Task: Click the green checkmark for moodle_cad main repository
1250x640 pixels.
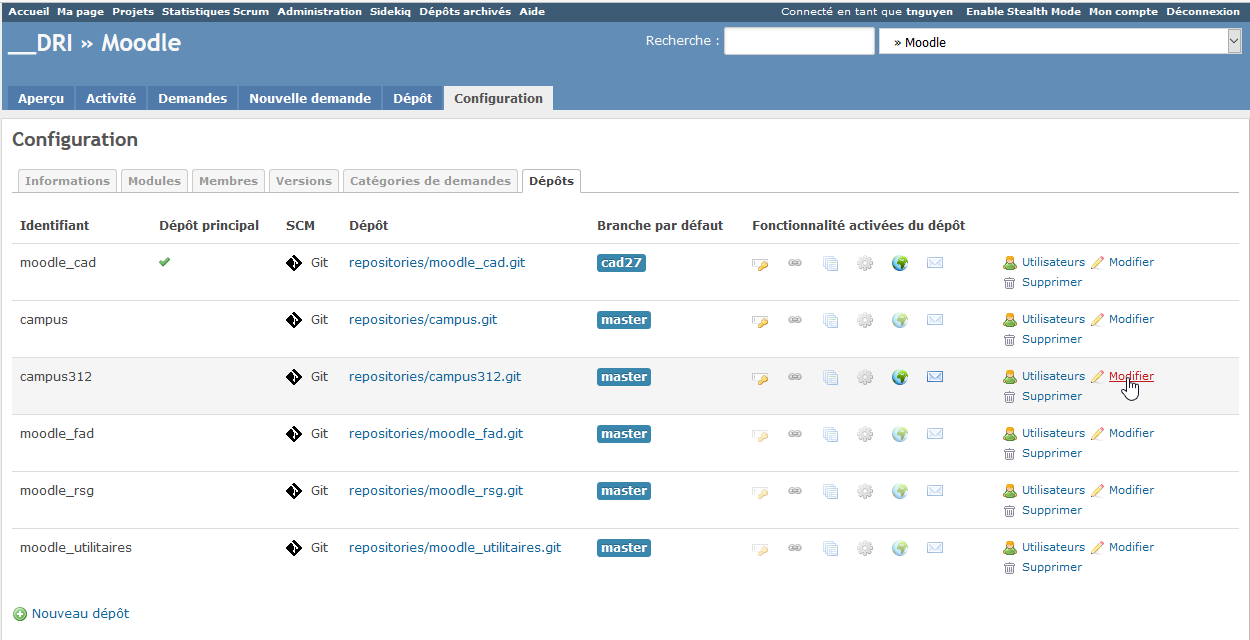Action: point(165,262)
